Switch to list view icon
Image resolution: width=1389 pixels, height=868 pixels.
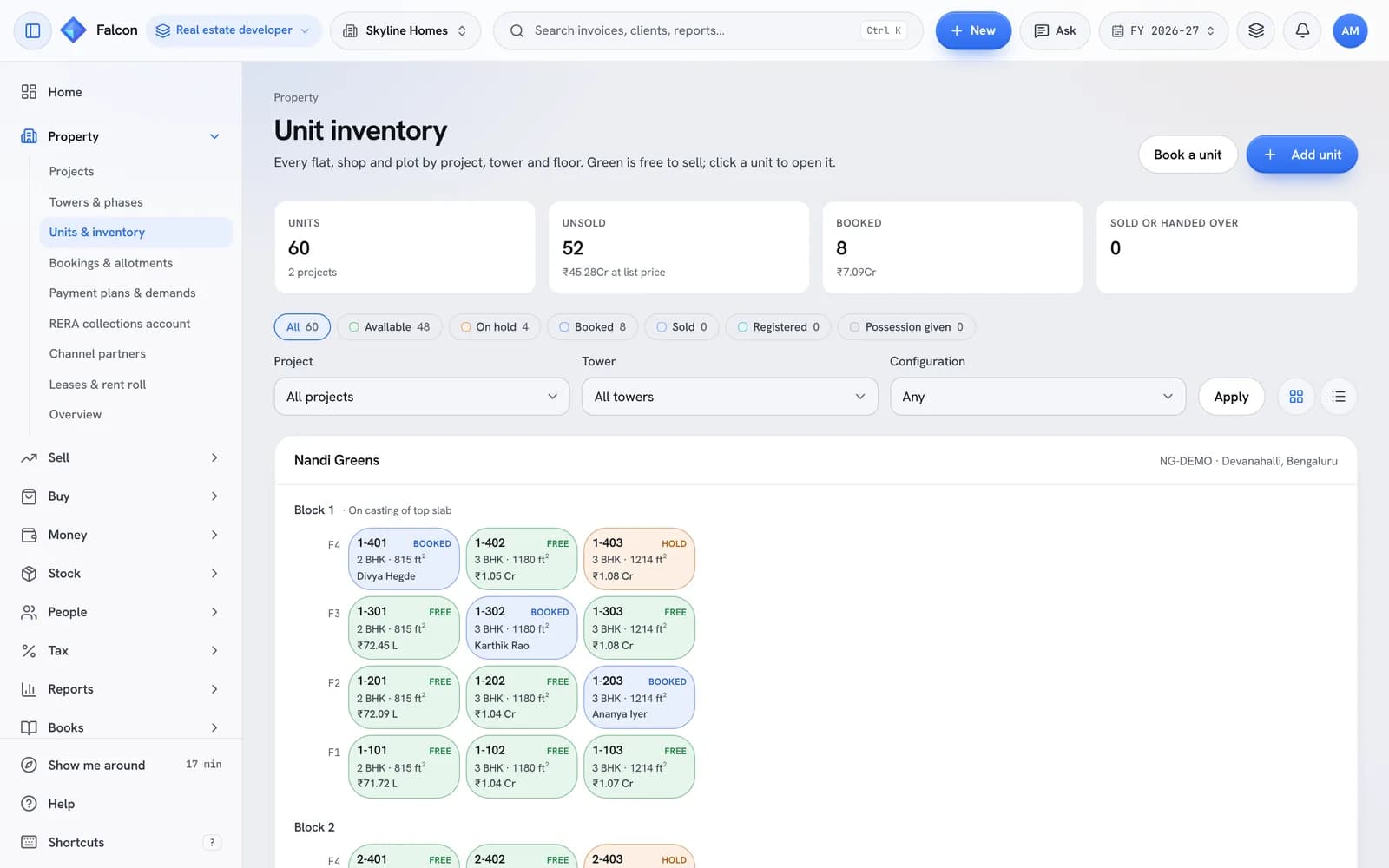pos(1339,397)
